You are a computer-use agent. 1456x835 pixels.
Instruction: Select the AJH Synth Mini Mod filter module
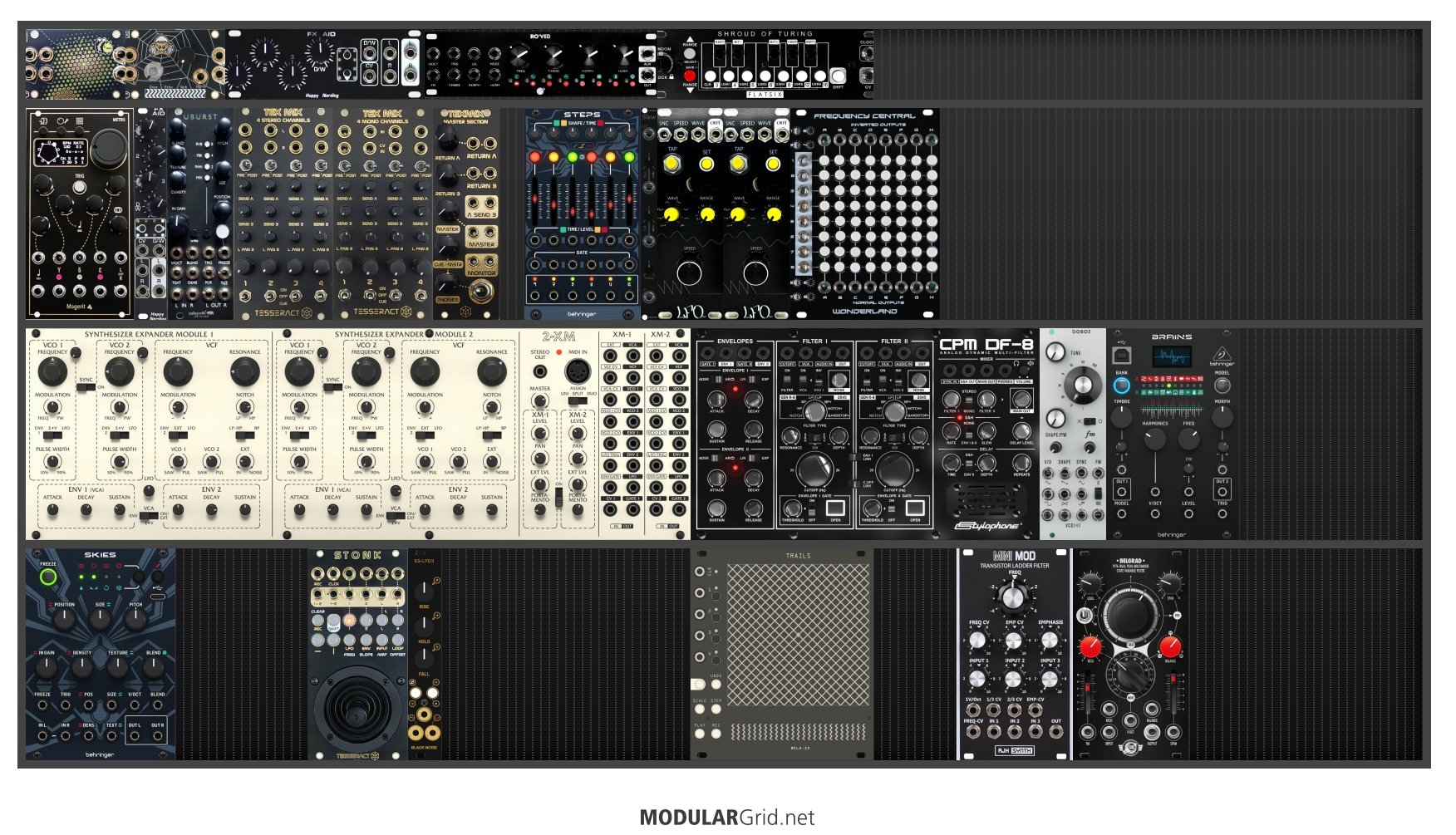[x=1015, y=654]
